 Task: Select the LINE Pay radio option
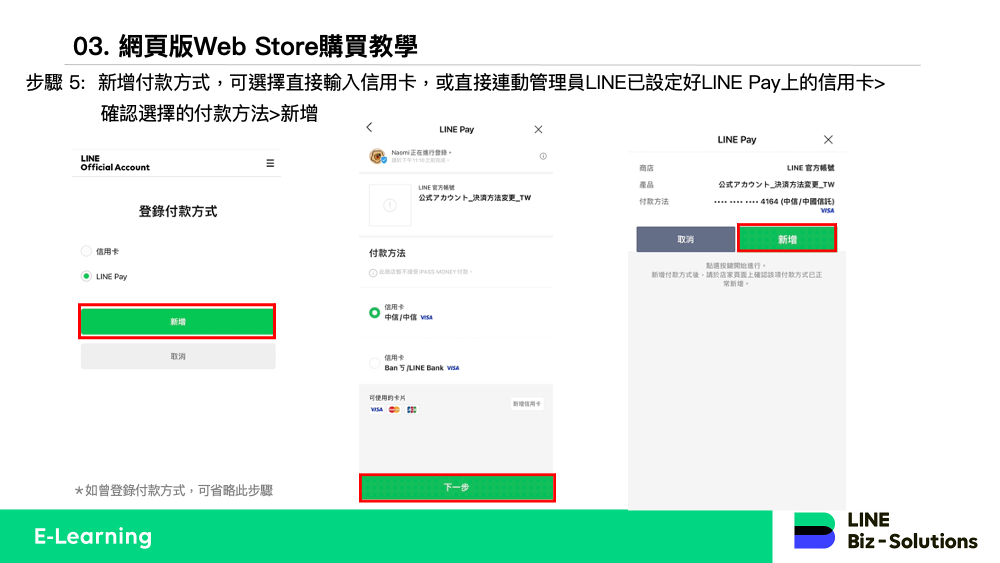click(x=86, y=276)
